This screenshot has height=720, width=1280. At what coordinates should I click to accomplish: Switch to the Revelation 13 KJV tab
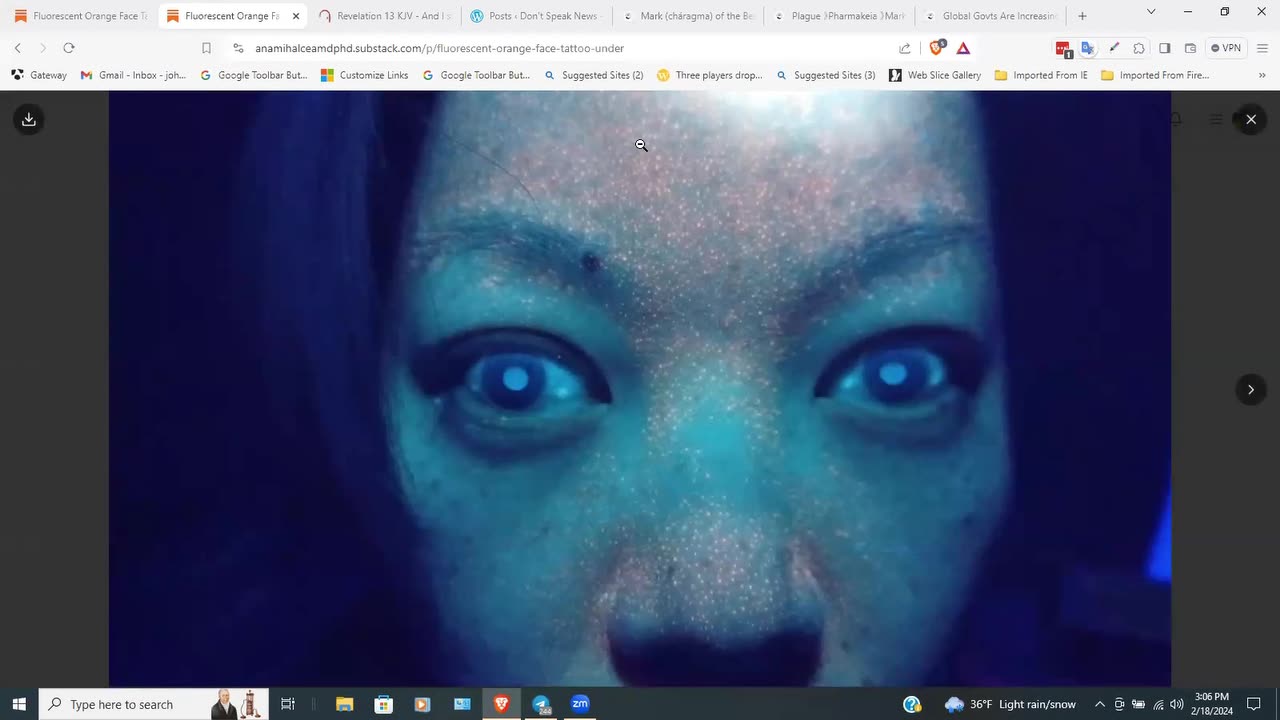(385, 16)
